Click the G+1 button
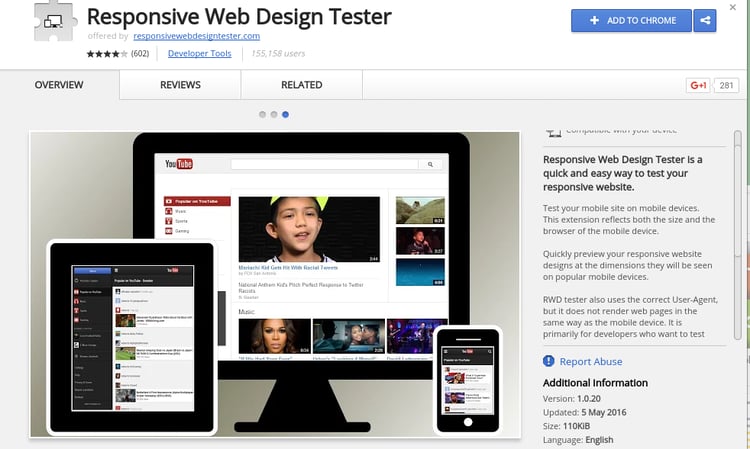The height and width of the screenshot is (449, 750). [698, 86]
